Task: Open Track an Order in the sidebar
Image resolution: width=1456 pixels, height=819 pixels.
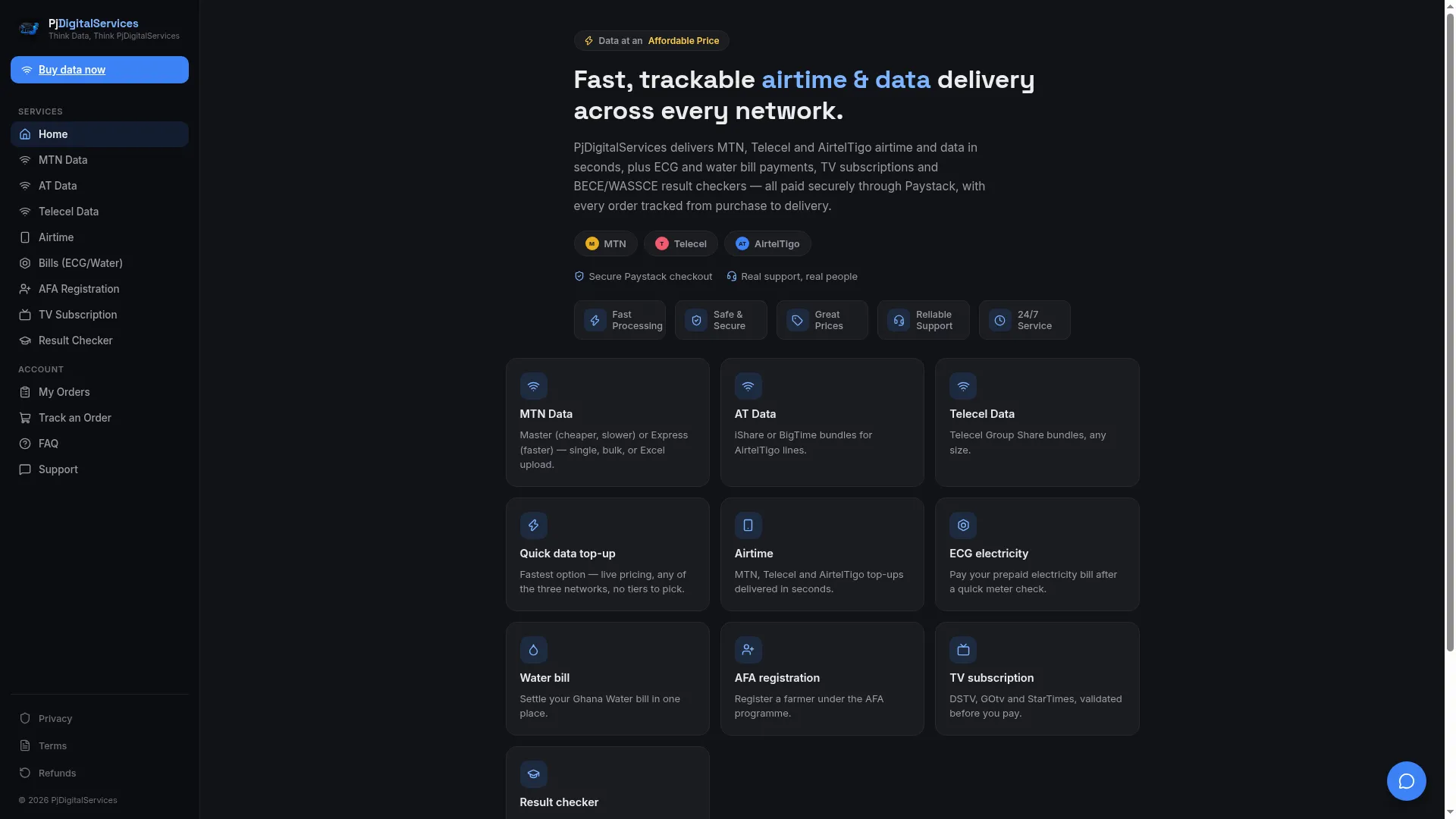Action: pos(99,418)
